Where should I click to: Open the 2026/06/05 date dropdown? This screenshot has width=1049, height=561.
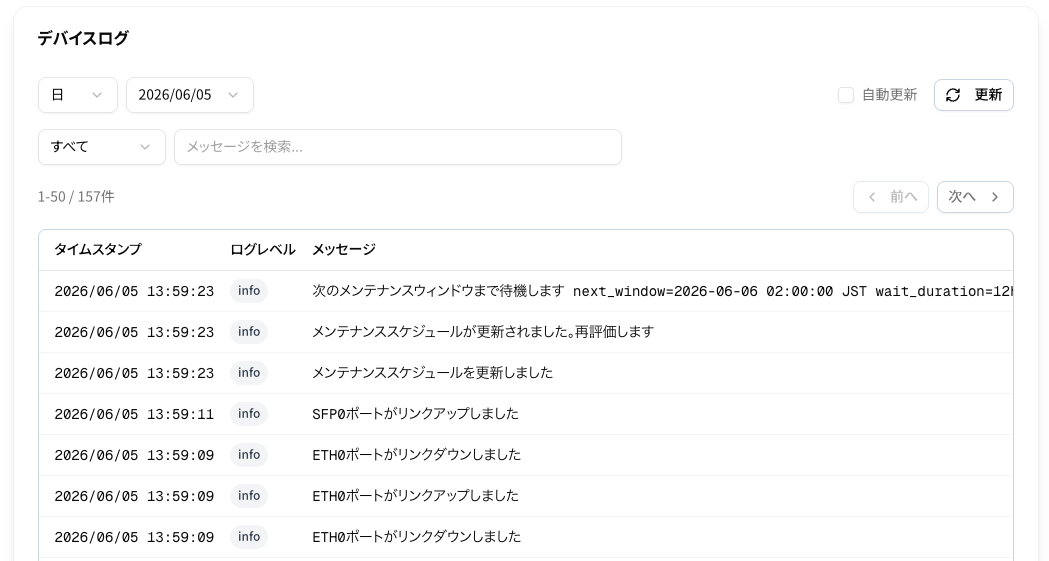(x=190, y=95)
